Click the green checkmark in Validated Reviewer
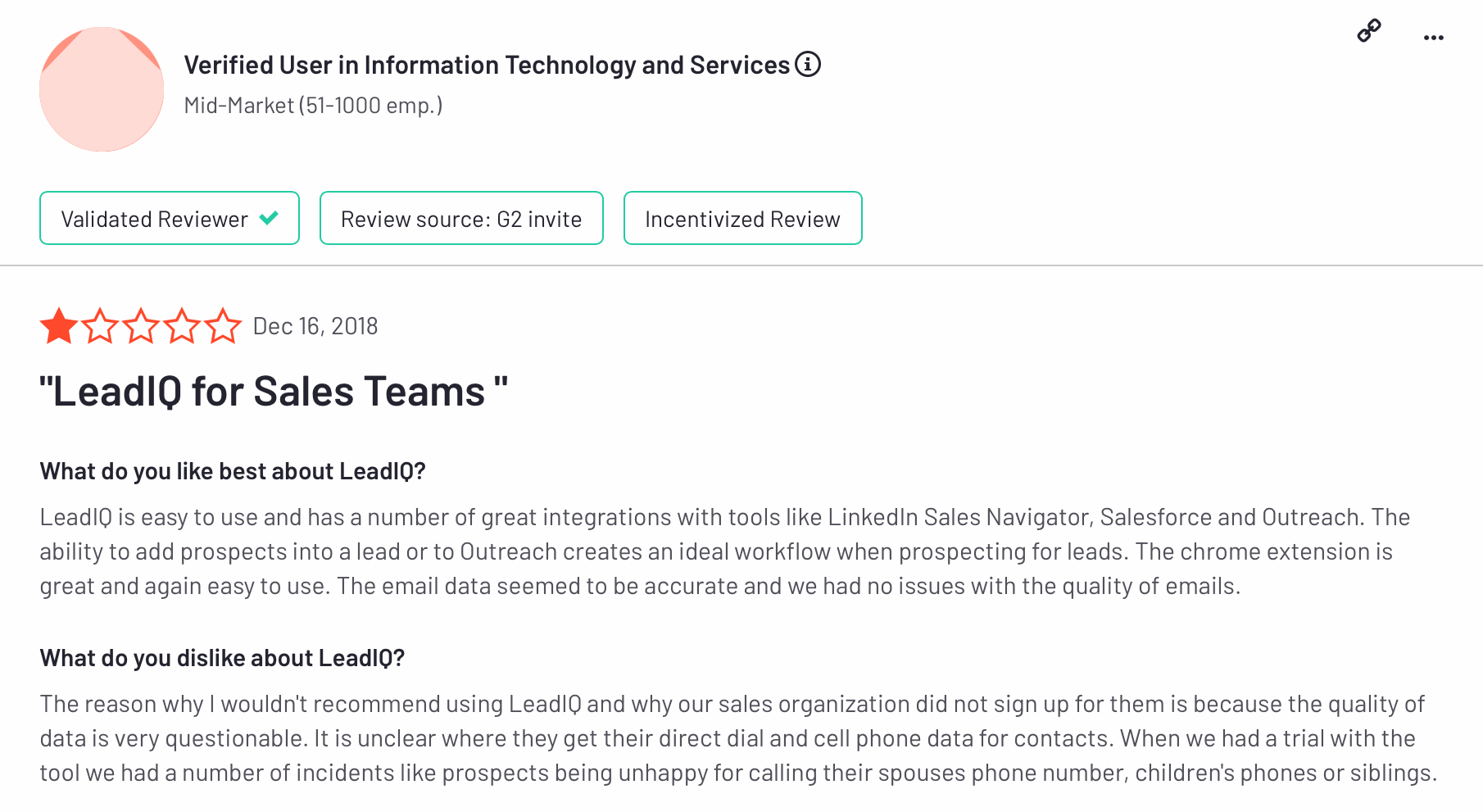The width and height of the screenshot is (1483, 812). point(269,218)
